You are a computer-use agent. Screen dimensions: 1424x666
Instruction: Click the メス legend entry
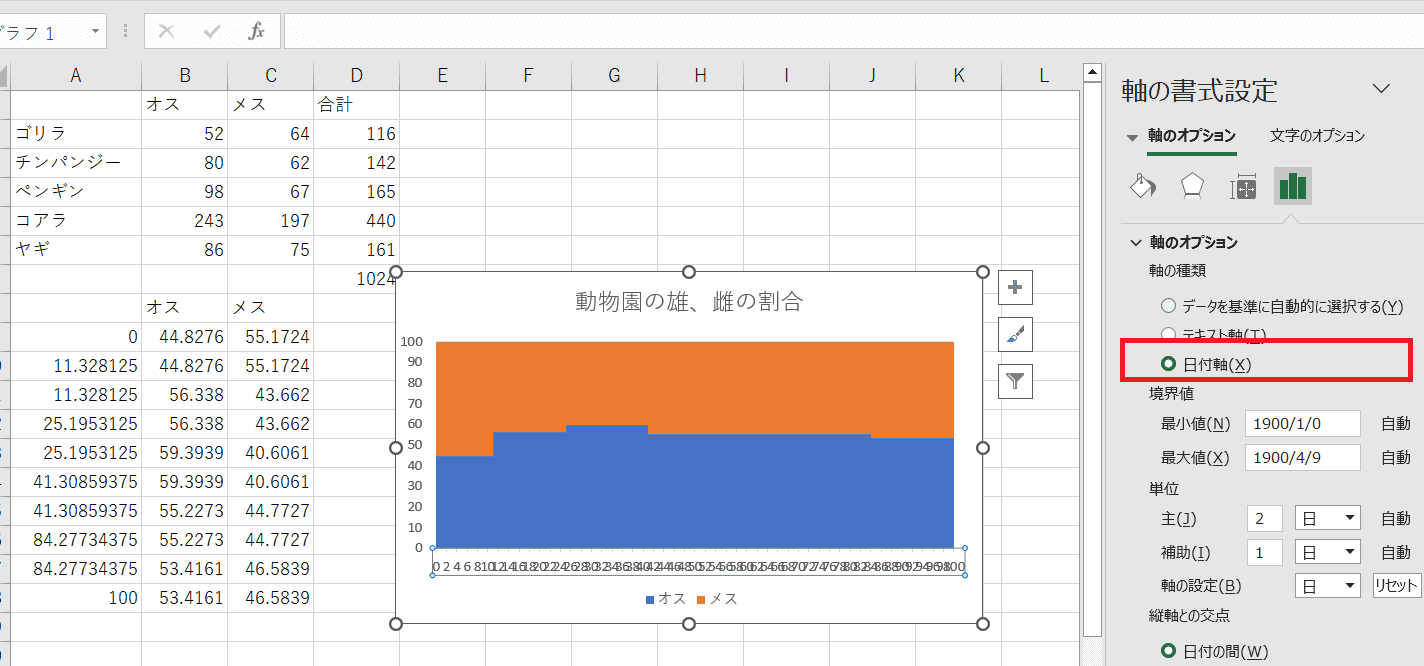pos(717,599)
